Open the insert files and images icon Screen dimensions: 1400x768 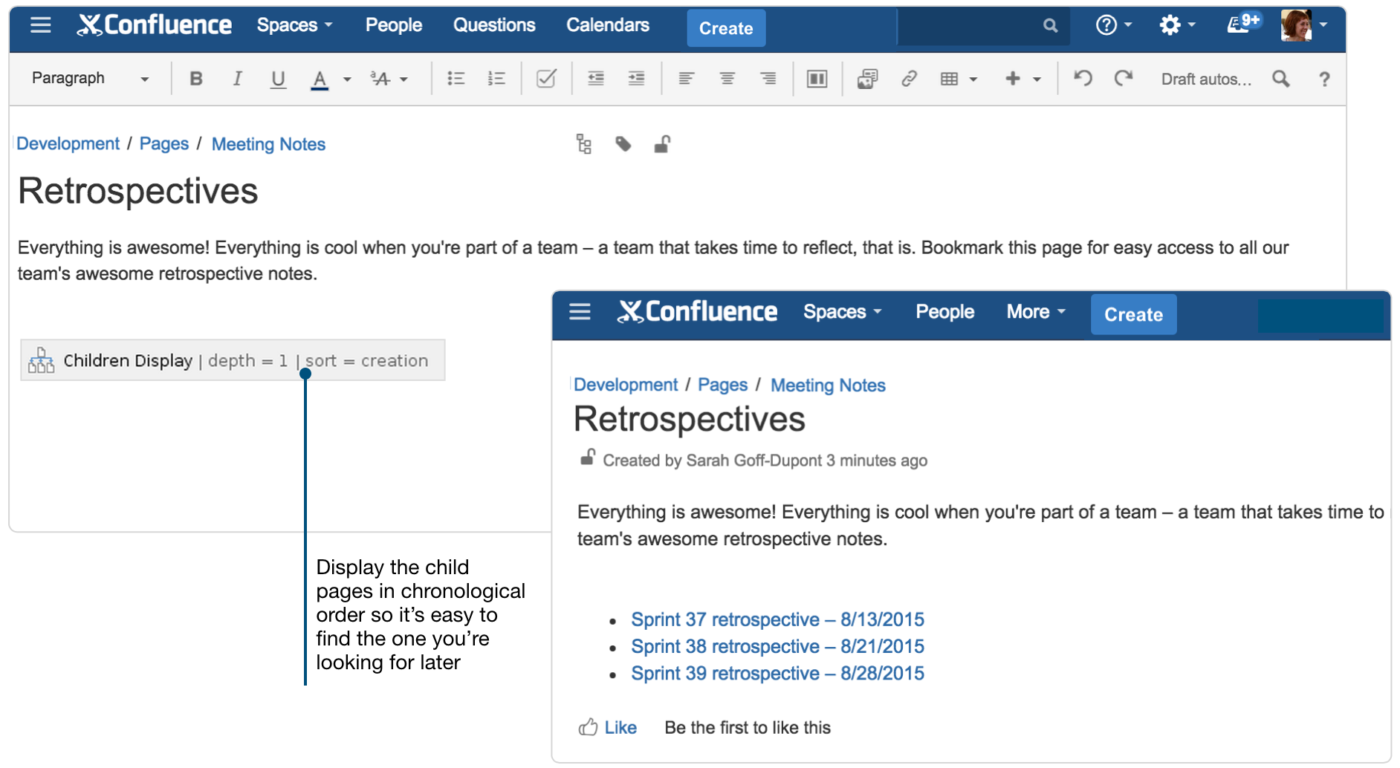(x=866, y=78)
